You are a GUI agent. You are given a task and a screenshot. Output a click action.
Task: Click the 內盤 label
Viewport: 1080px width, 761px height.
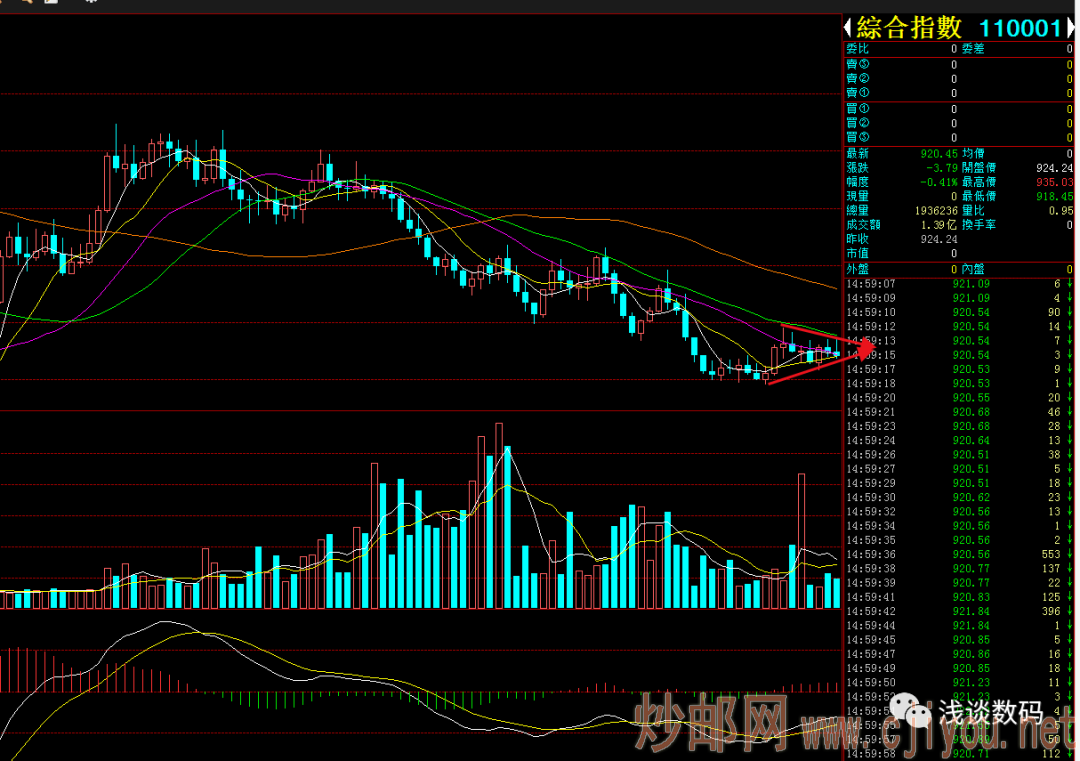click(x=973, y=269)
